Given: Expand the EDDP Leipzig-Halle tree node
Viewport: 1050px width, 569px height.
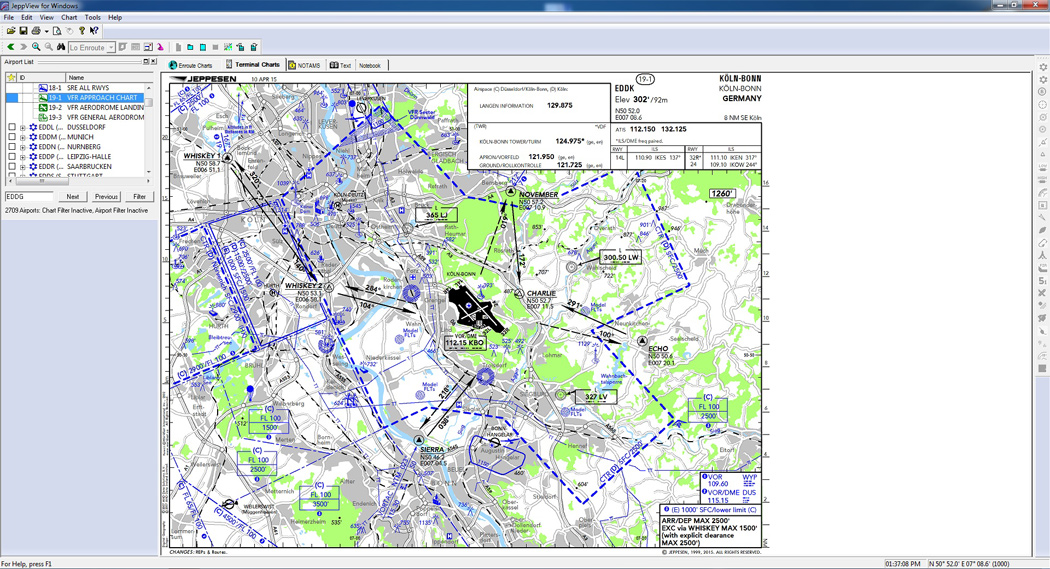Looking at the screenshot, I should 23,157.
